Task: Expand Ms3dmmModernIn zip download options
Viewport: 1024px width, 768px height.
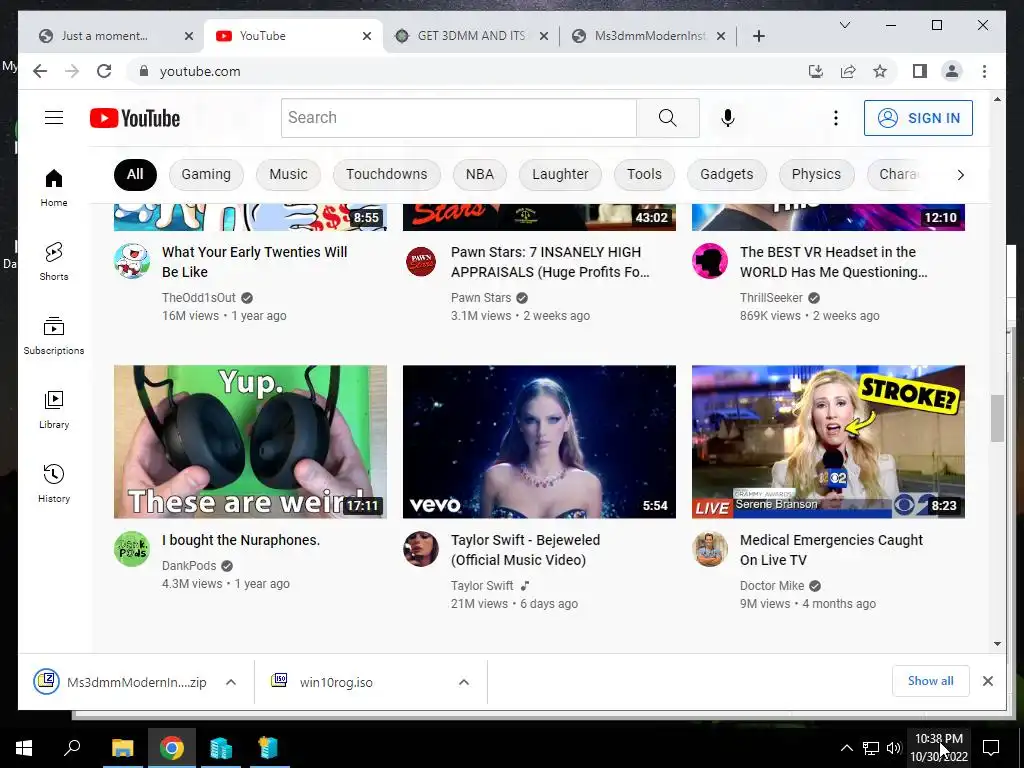Action: (231, 682)
